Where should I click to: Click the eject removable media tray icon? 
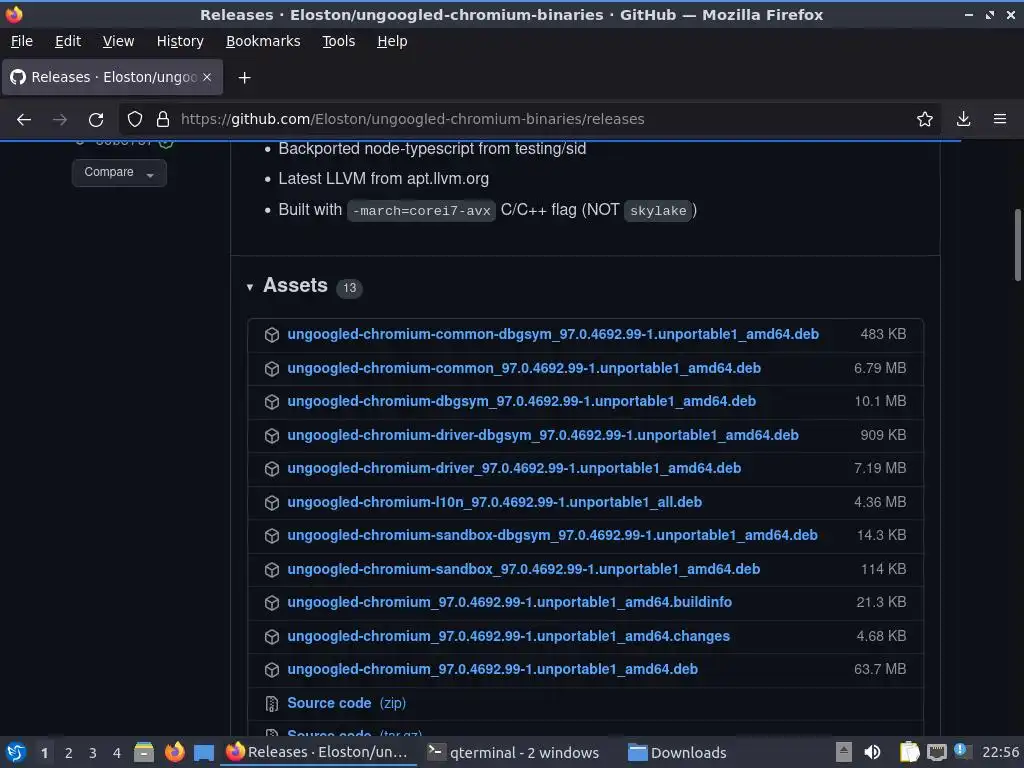(844, 752)
